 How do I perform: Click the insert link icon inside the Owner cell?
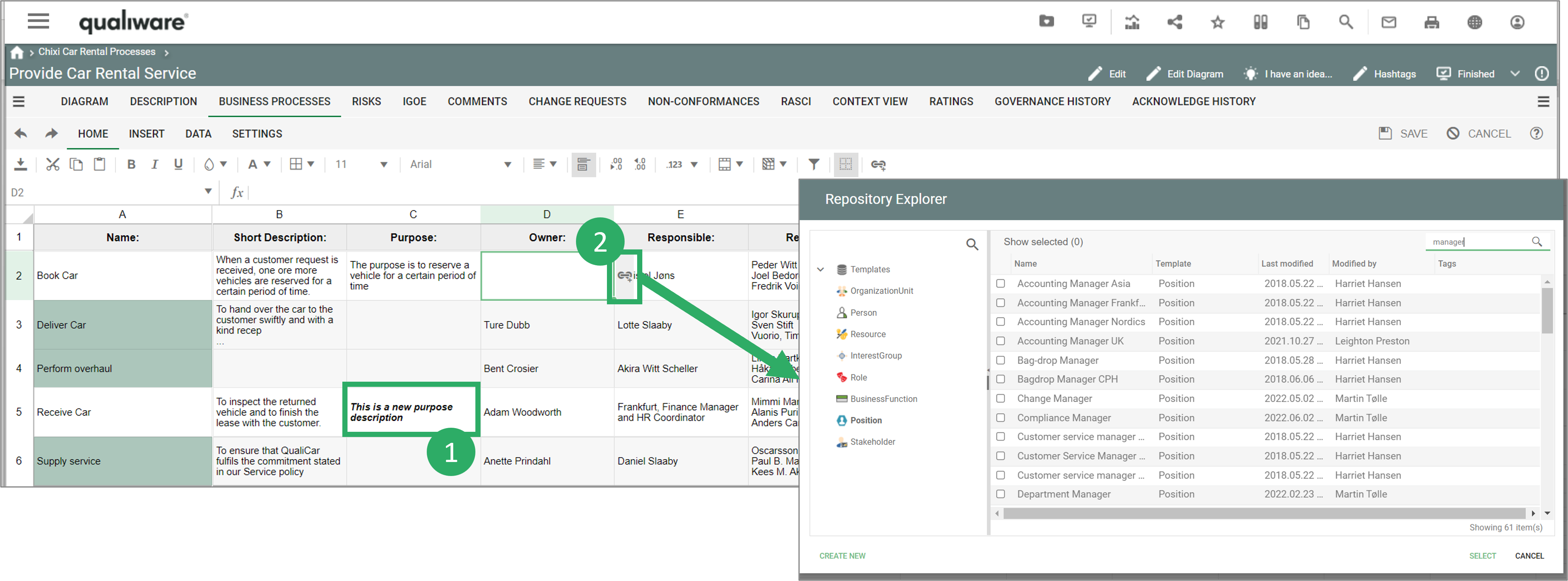tap(625, 276)
